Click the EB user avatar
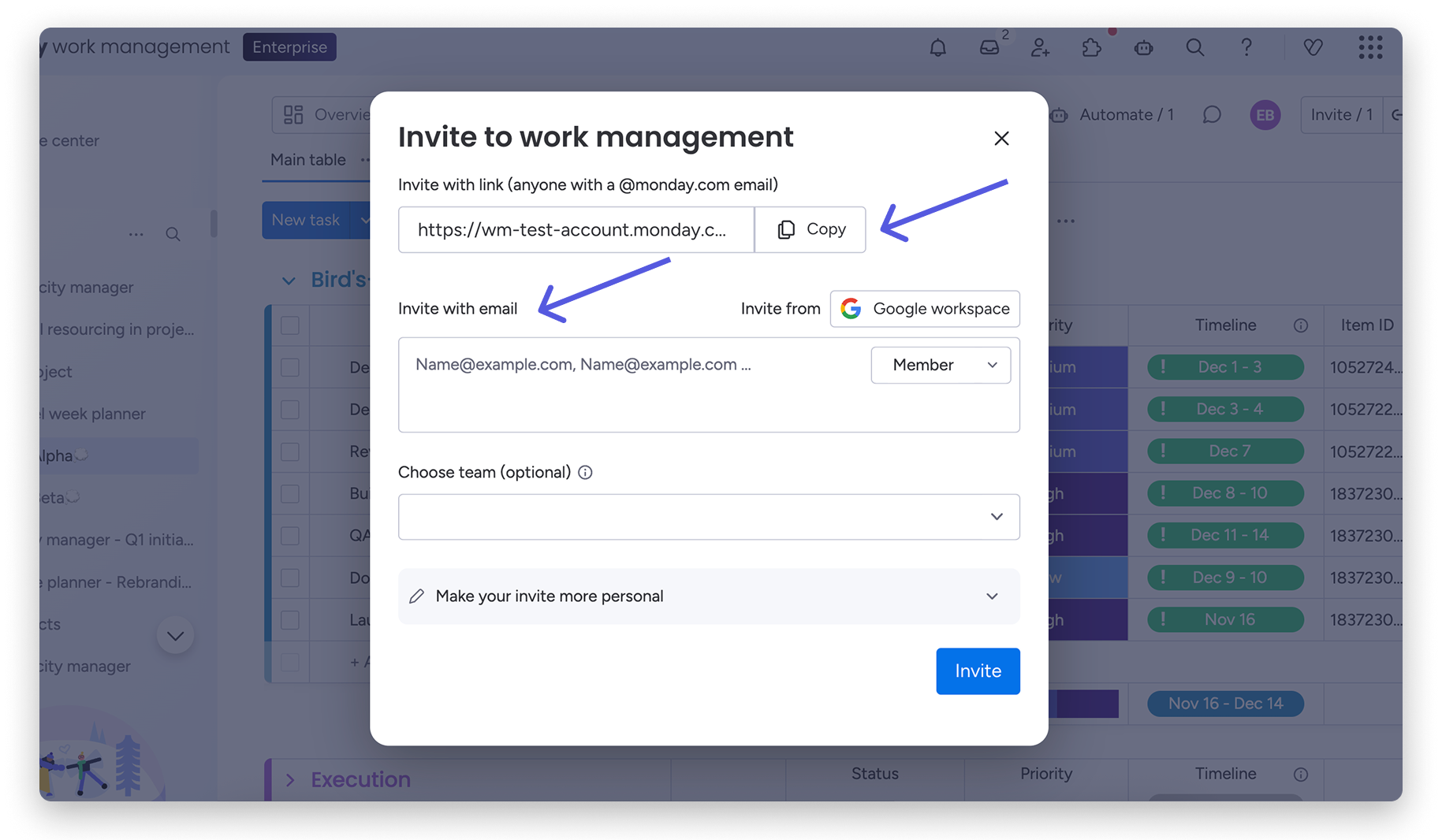Viewport: 1442px width, 840px height. (x=1265, y=115)
